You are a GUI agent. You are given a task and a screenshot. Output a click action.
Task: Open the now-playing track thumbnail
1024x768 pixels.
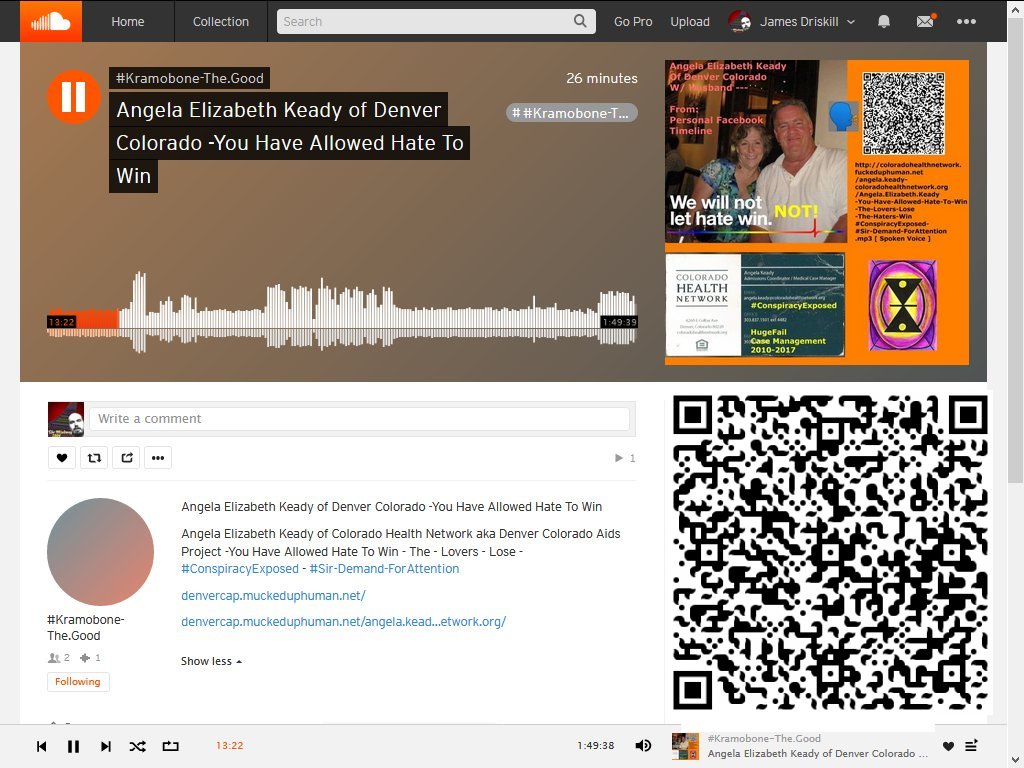pyautogui.click(x=685, y=746)
